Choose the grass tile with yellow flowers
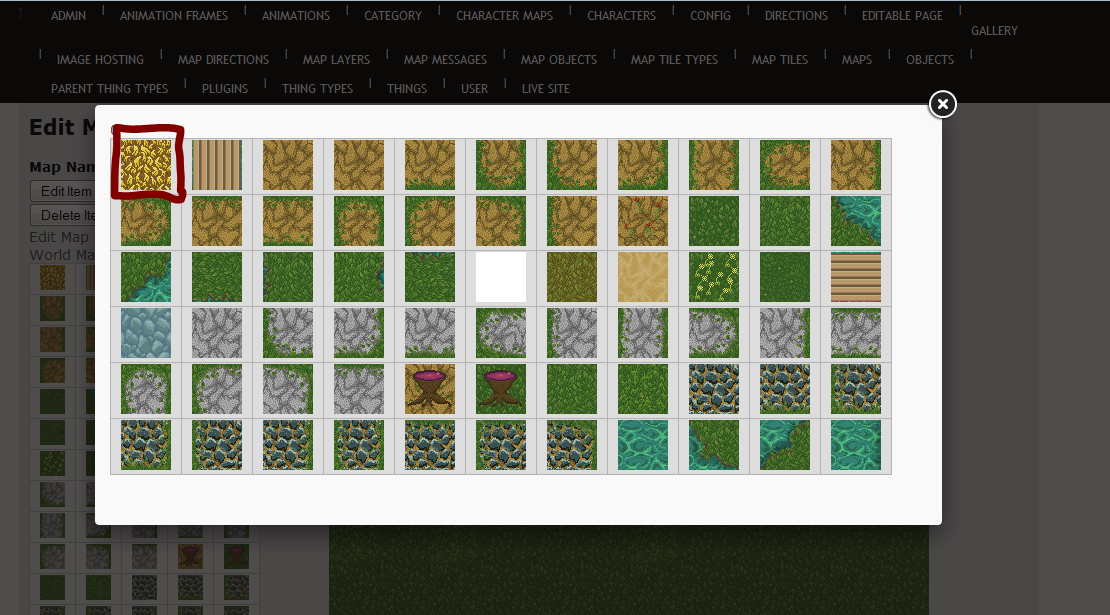The width and height of the screenshot is (1110, 615). [714, 277]
